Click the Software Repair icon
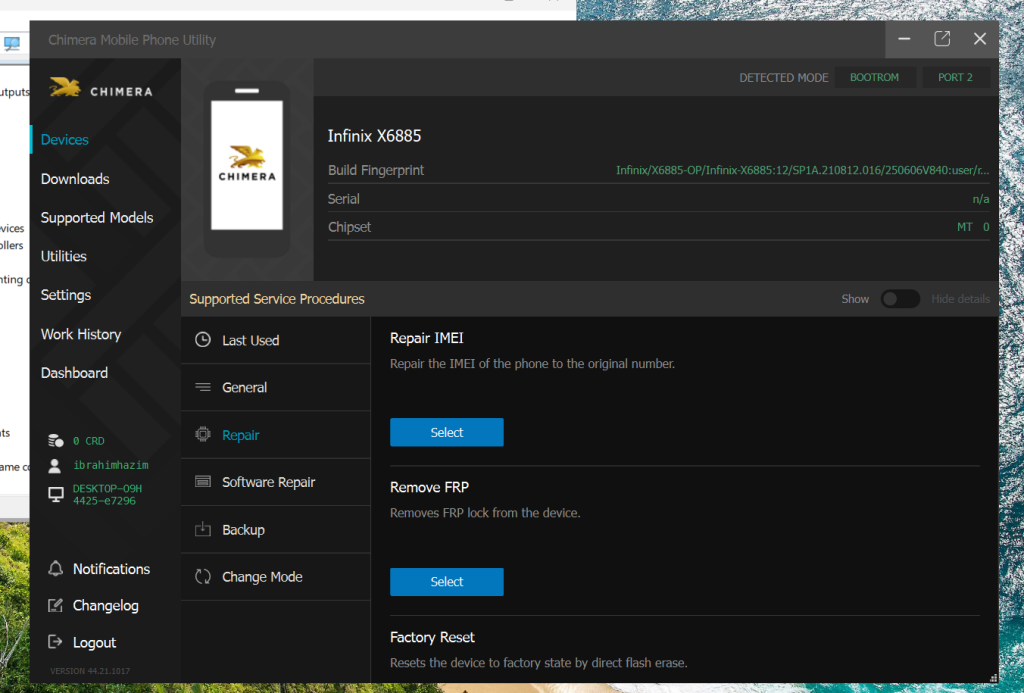1024x693 pixels. pyautogui.click(x=203, y=481)
